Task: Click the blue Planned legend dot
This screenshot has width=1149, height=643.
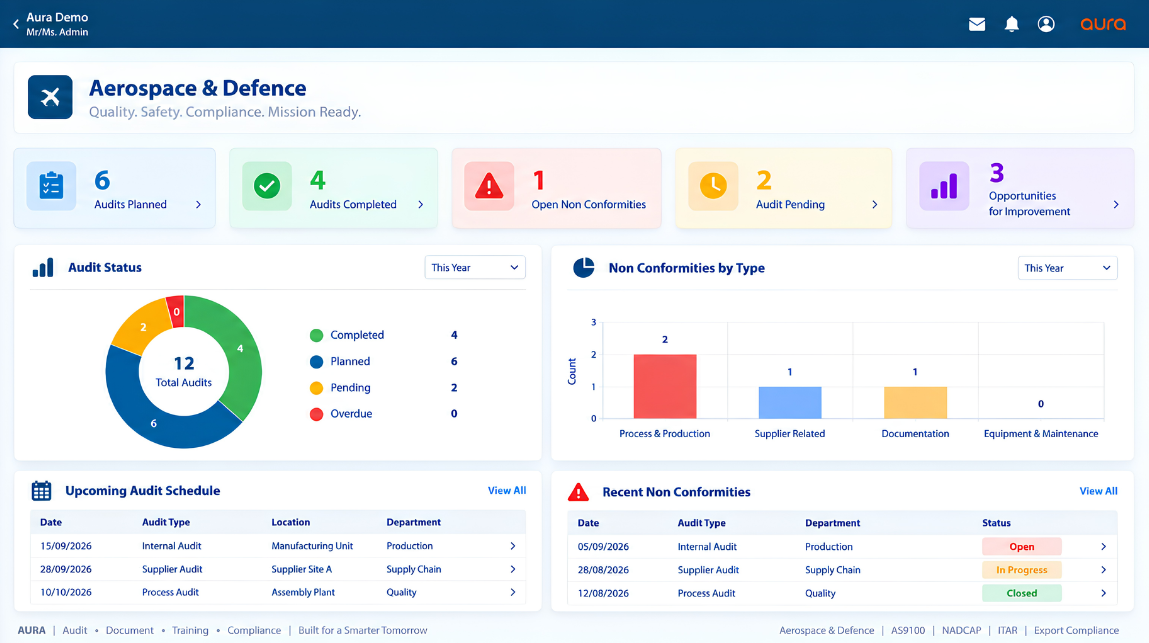Action: coord(317,361)
